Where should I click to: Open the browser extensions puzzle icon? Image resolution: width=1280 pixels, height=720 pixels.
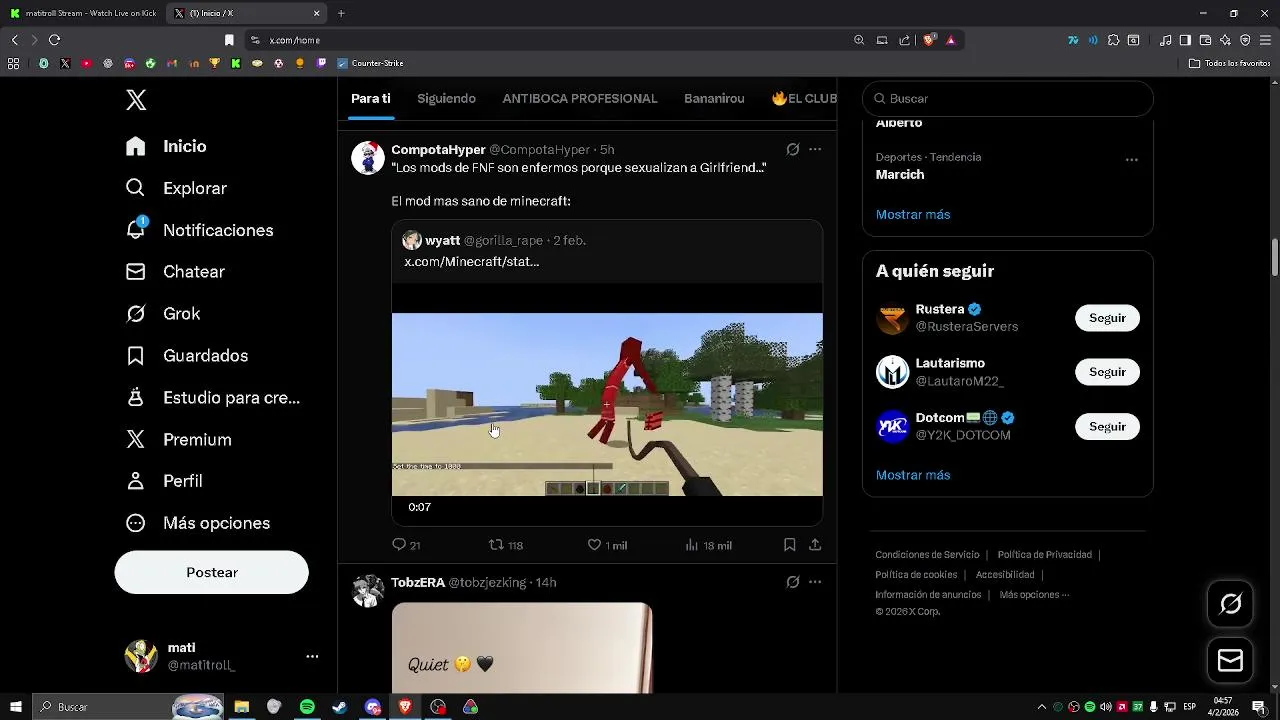coord(1113,40)
